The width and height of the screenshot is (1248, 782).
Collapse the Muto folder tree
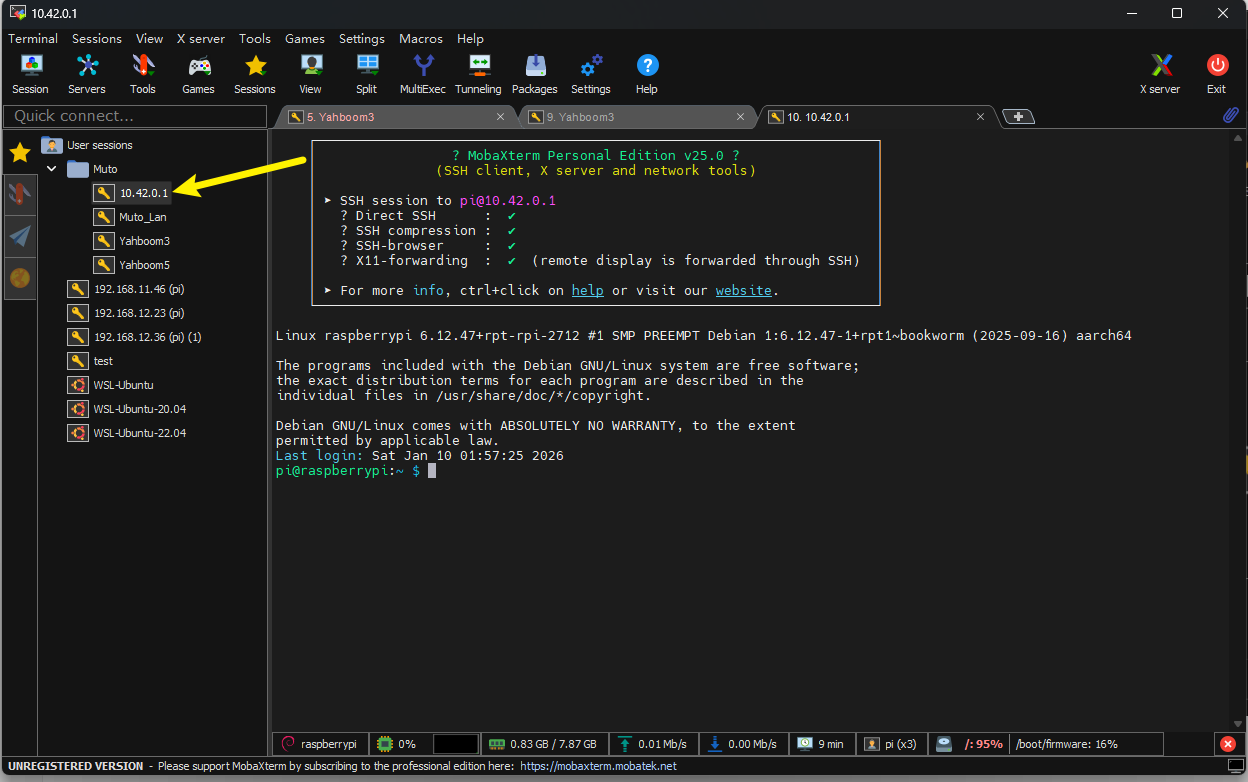[52, 169]
